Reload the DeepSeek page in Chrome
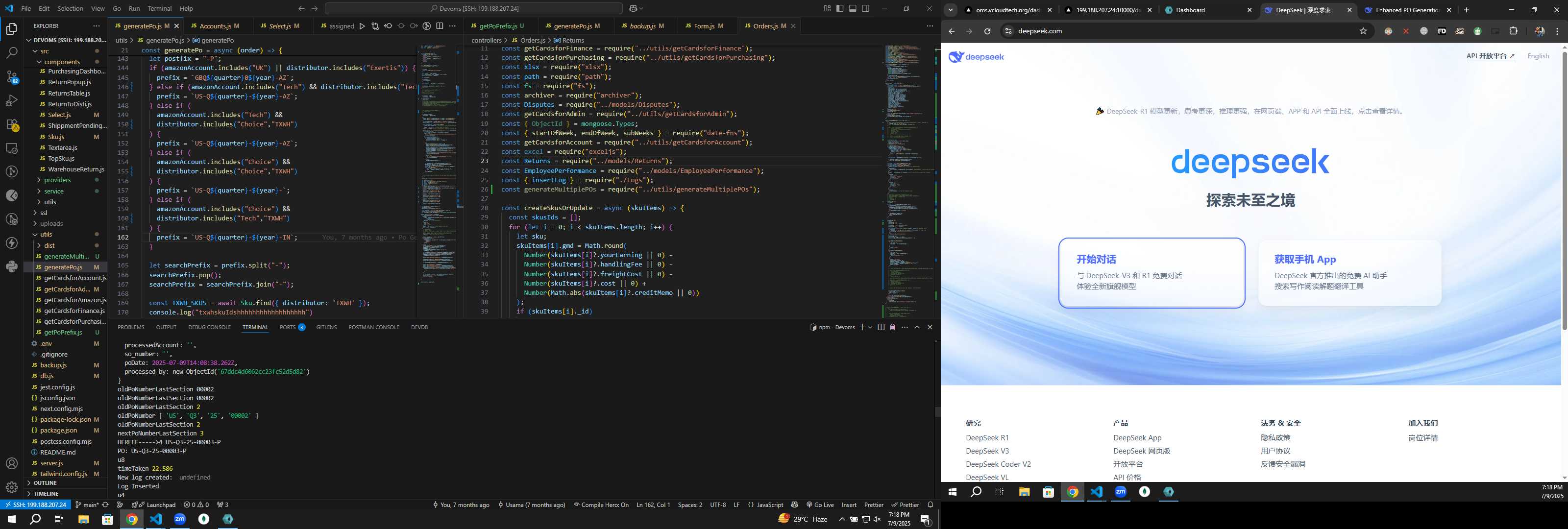Image resolution: width=1568 pixels, height=529 pixels. click(987, 31)
